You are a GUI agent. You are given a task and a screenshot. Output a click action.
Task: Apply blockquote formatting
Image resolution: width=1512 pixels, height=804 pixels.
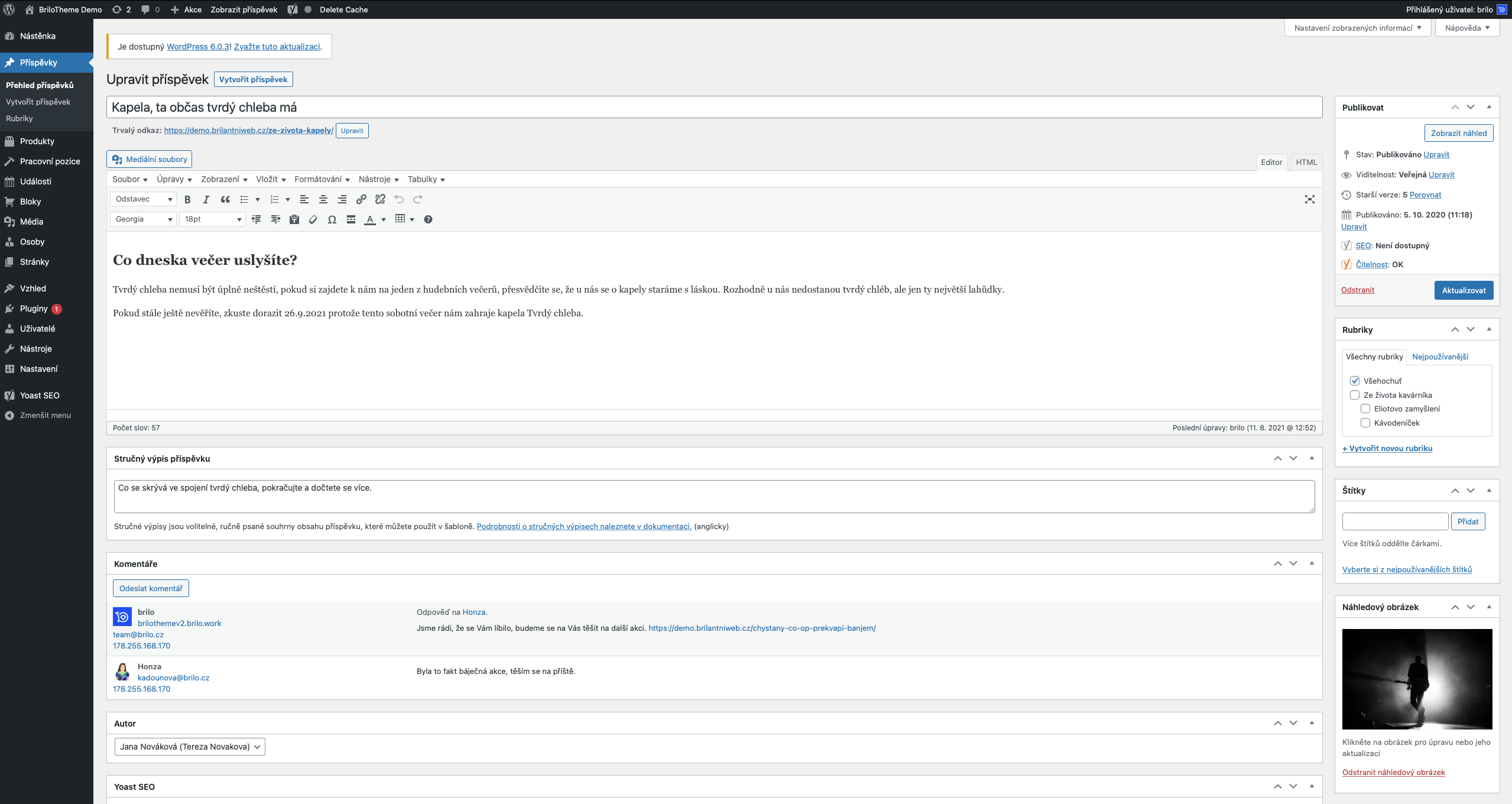[x=225, y=199]
